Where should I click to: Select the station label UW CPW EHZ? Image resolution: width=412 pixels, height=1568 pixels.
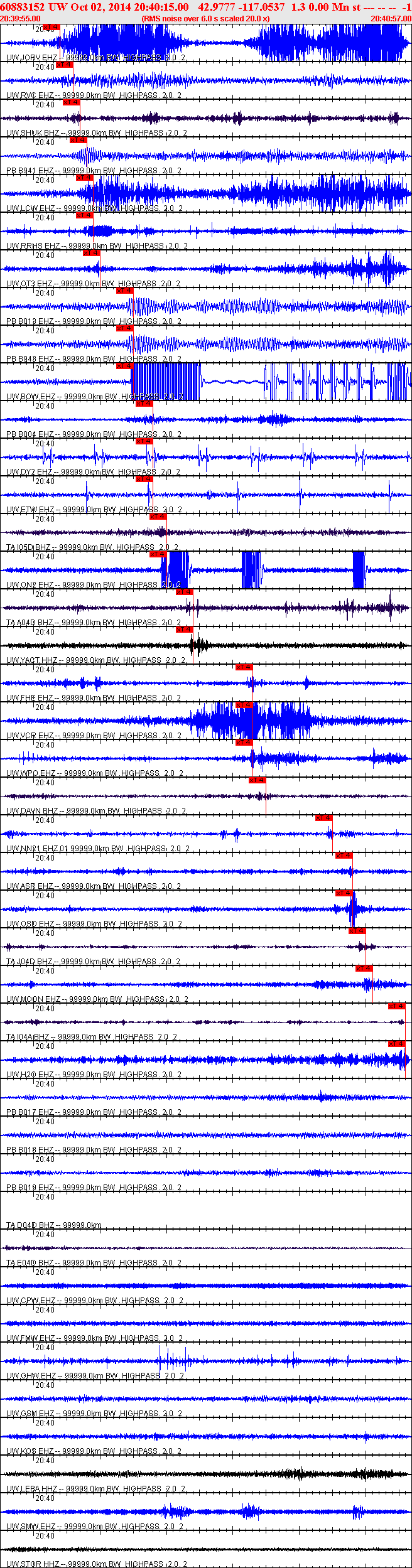(31, 1301)
